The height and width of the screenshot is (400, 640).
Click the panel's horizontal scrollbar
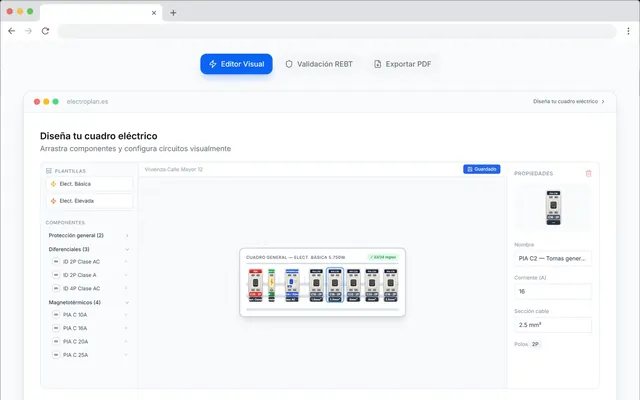(322, 309)
